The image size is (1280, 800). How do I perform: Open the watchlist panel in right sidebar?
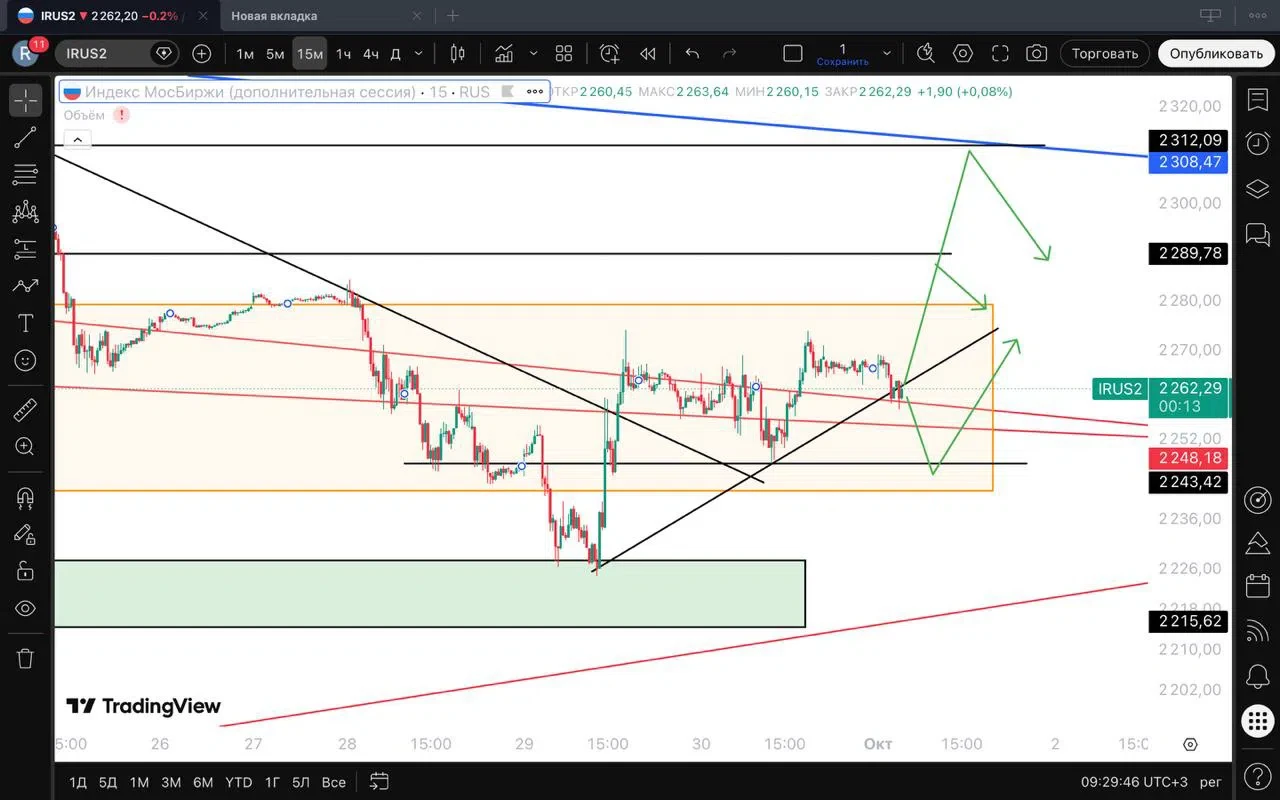coord(1257,100)
